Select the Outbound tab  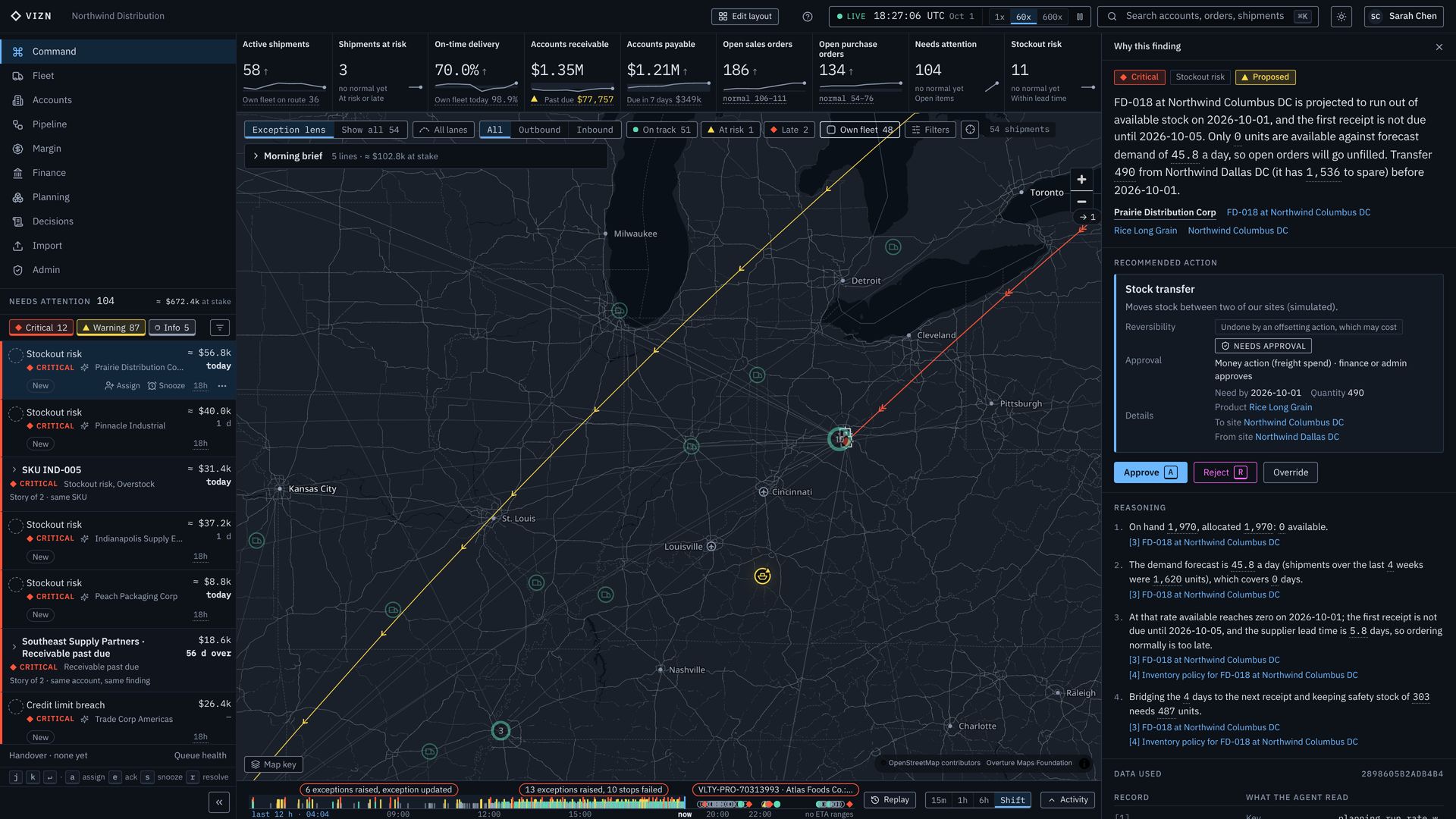[539, 130]
